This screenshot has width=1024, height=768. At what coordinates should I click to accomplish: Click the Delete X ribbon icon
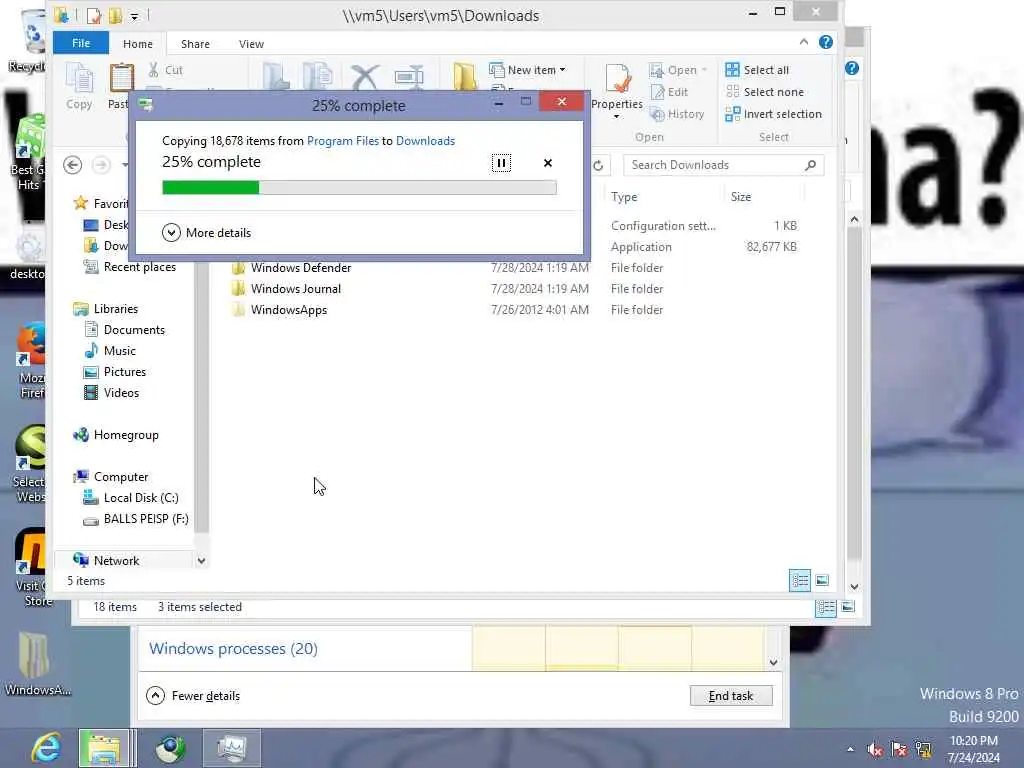[x=365, y=77]
